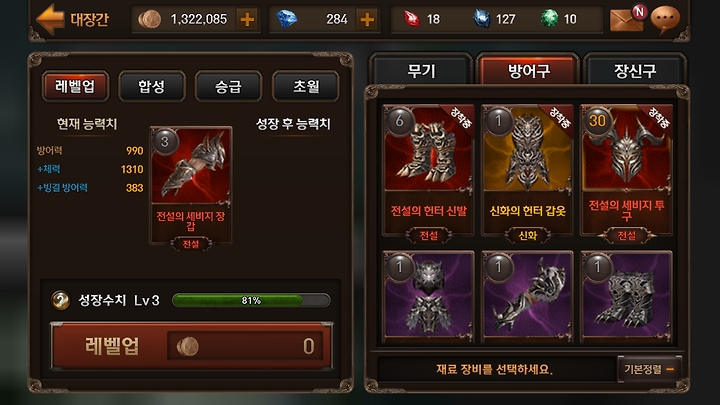The width and height of the screenshot is (720, 405).
Task: Tap the blue crystal shard icon
Action: (x=482, y=19)
